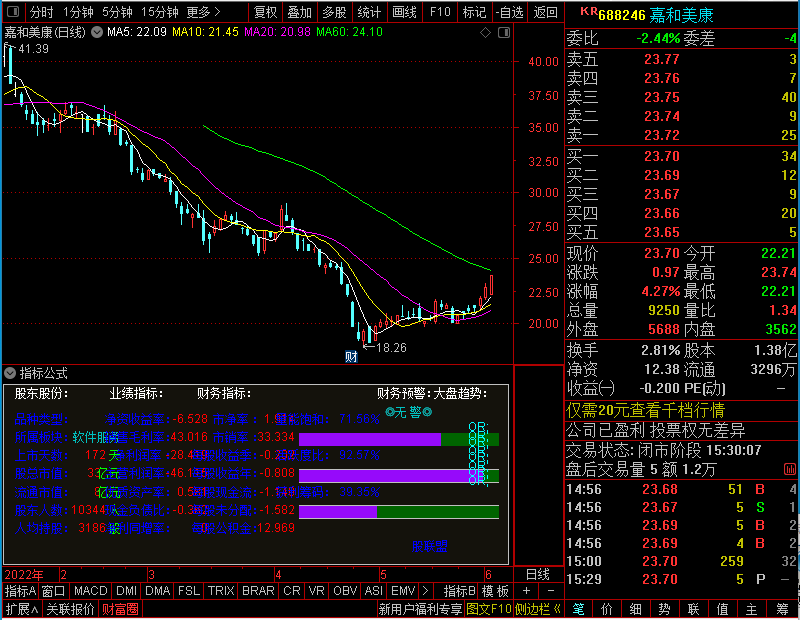Open F10 company info
The image size is (800, 620).
click(440, 12)
